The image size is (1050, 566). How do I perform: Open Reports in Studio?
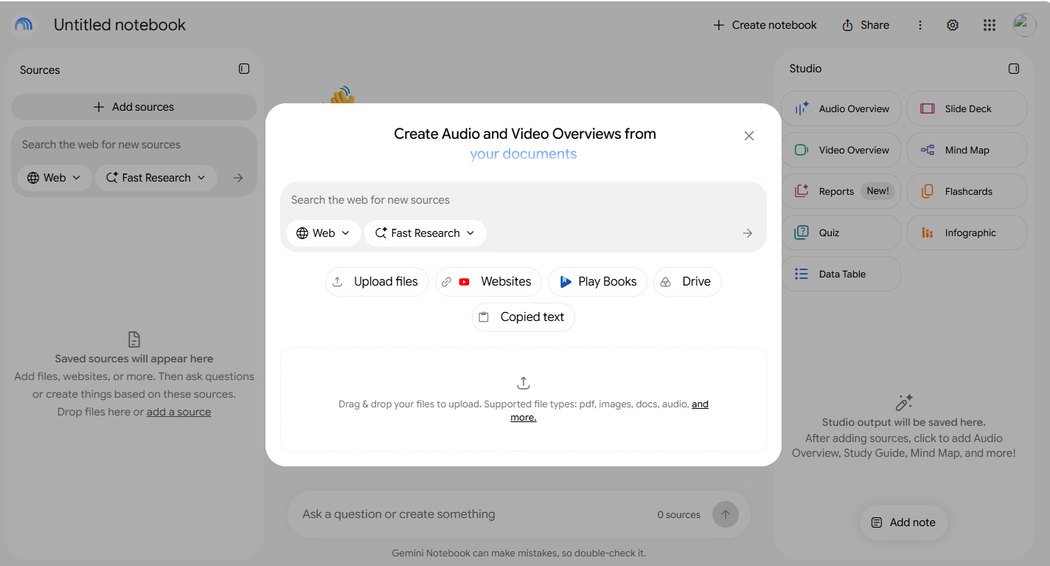(x=841, y=191)
